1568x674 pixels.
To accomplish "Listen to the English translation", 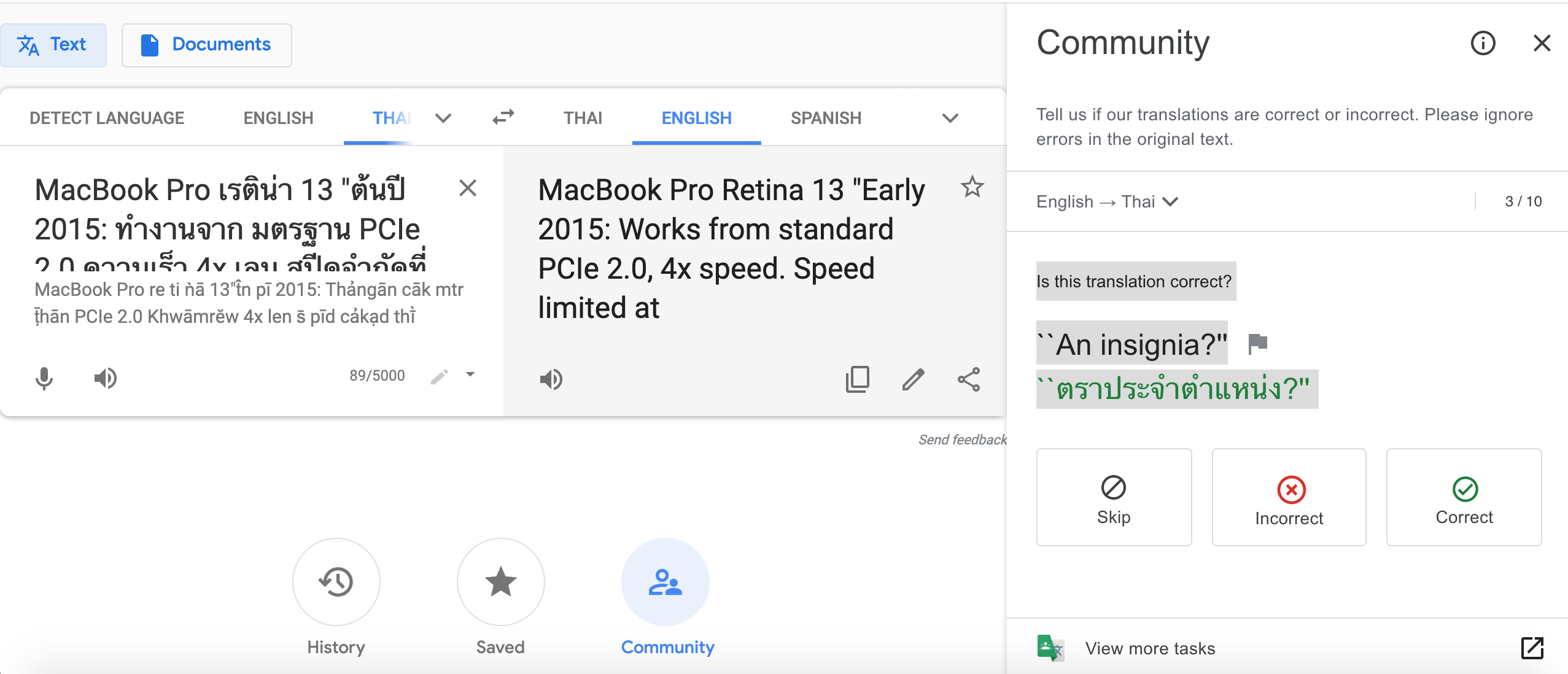I will (551, 379).
